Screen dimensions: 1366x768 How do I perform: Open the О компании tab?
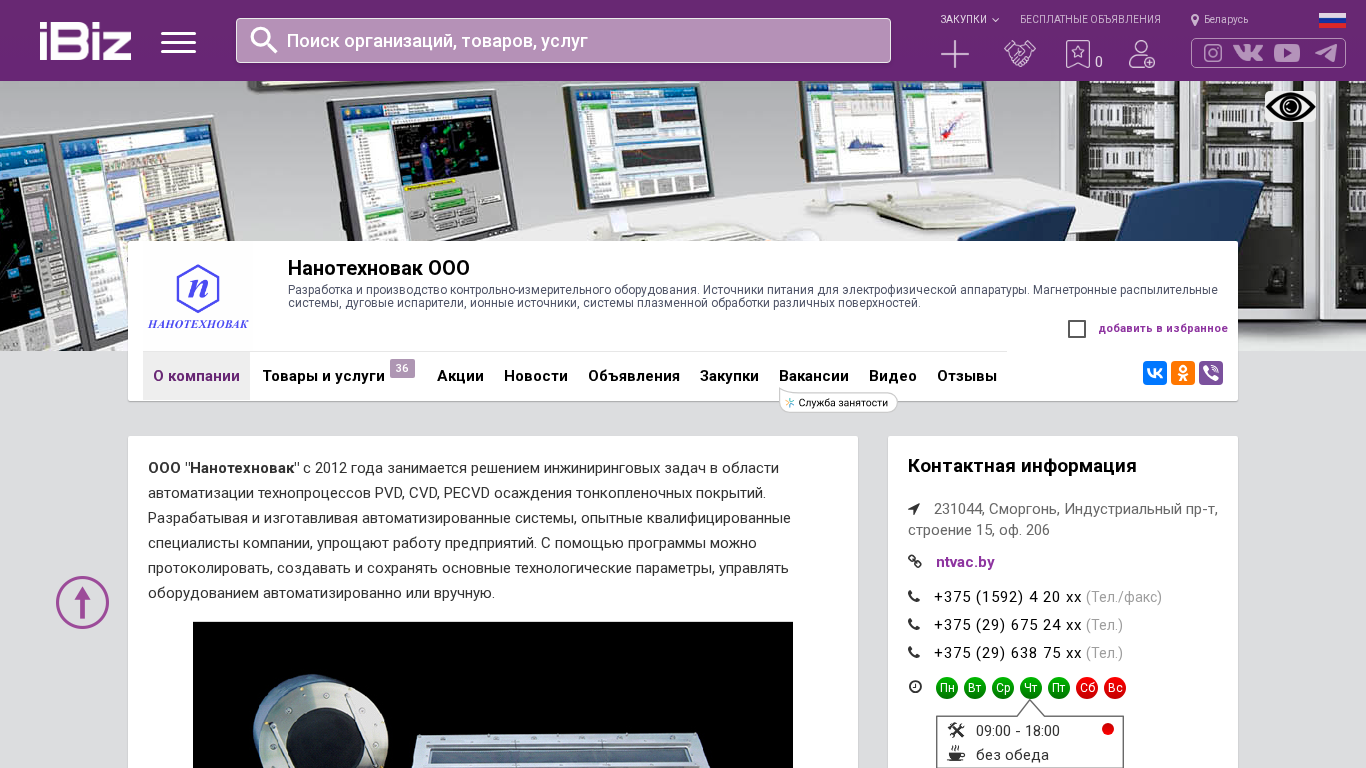[196, 376]
